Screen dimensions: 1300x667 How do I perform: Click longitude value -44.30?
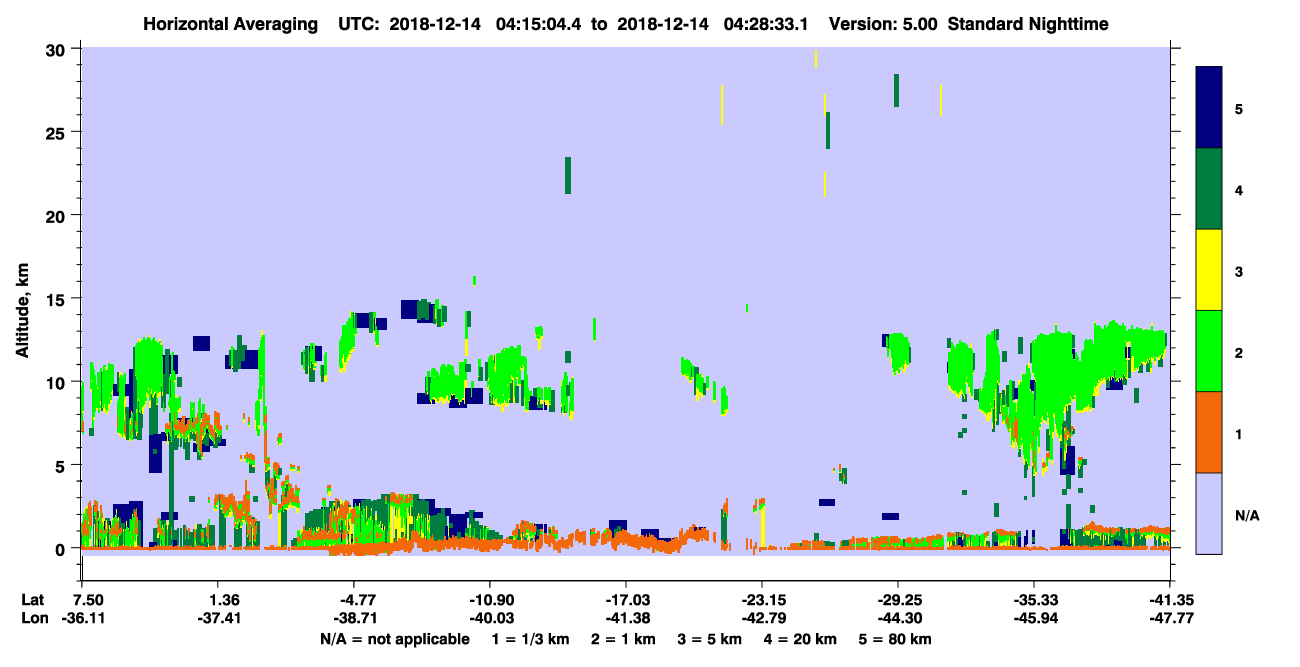point(897,618)
